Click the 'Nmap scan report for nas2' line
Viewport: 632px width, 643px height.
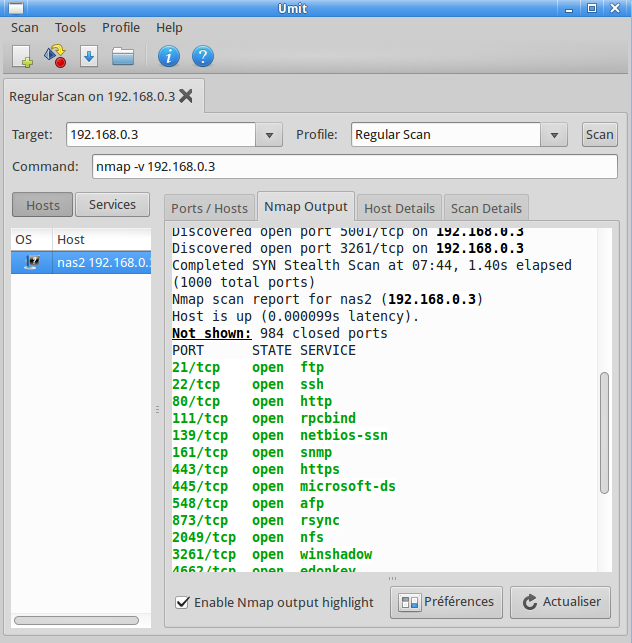click(x=328, y=299)
